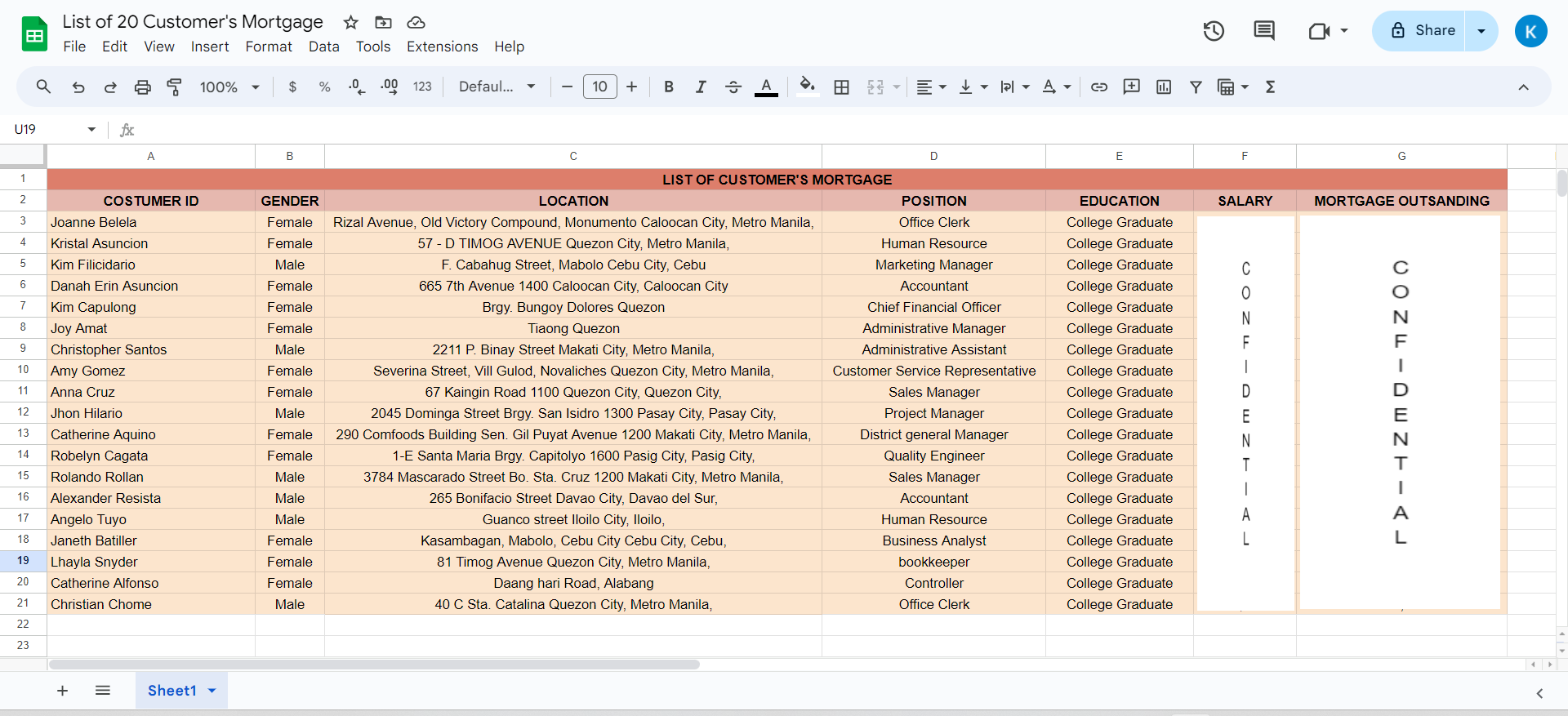Open the Google account avatar K

point(1530,31)
